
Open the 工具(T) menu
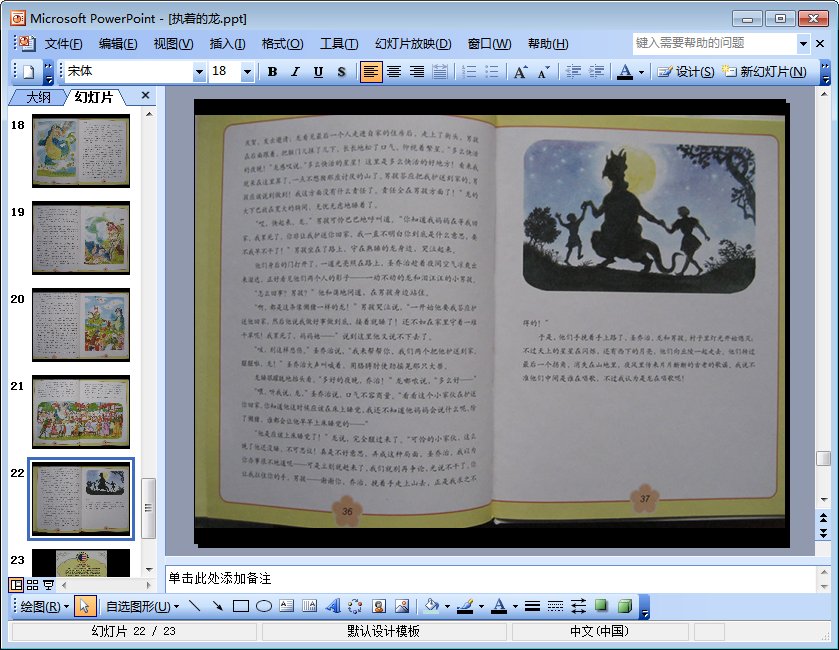tap(339, 44)
